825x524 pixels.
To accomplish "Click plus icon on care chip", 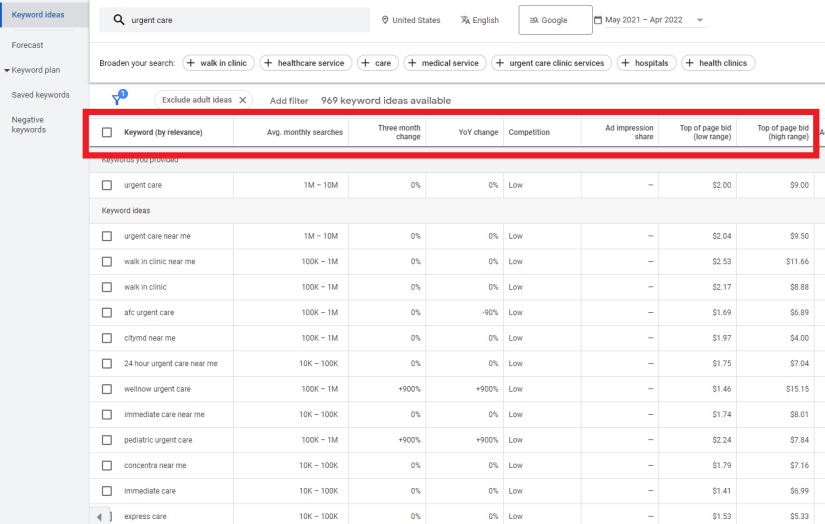I will (366, 63).
